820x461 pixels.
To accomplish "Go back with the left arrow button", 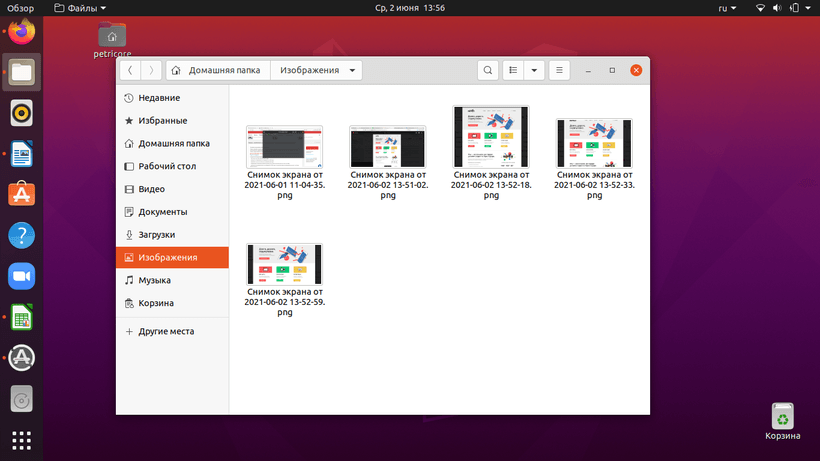I will [130, 70].
